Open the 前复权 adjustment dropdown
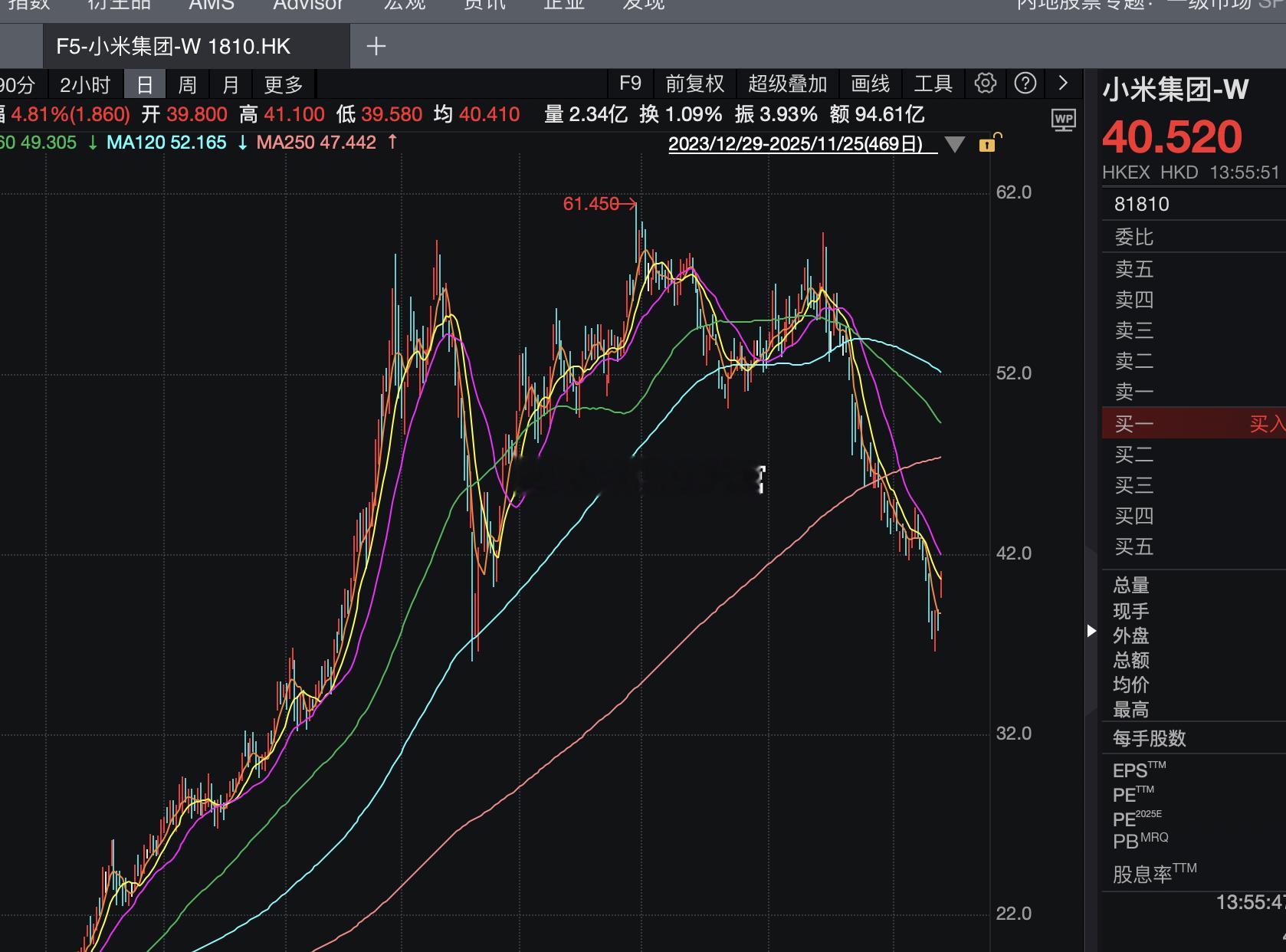The width and height of the screenshot is (1286, 952). [x=694, y=84]
